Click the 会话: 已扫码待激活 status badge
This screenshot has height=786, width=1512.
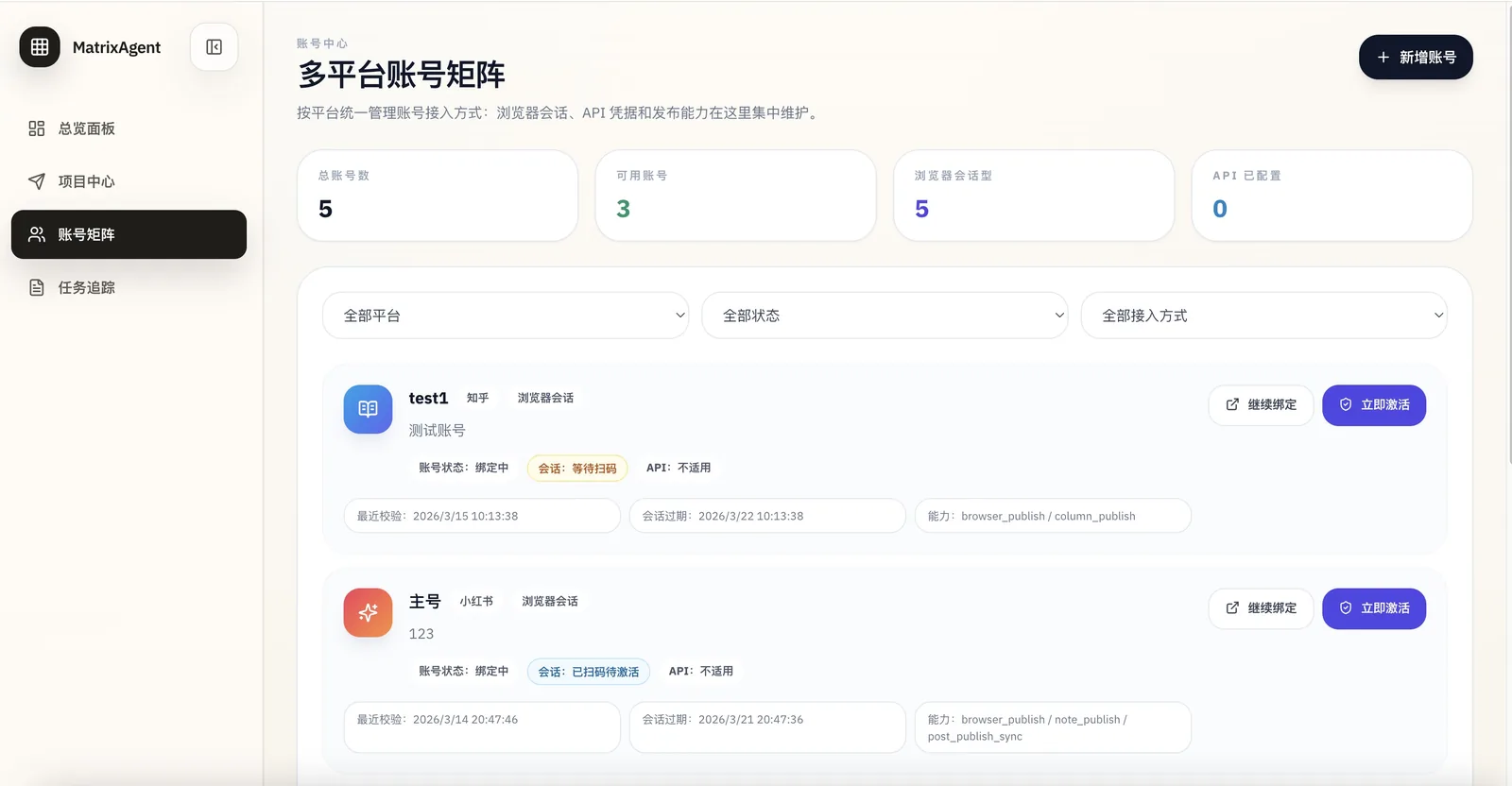pos(589,672)
